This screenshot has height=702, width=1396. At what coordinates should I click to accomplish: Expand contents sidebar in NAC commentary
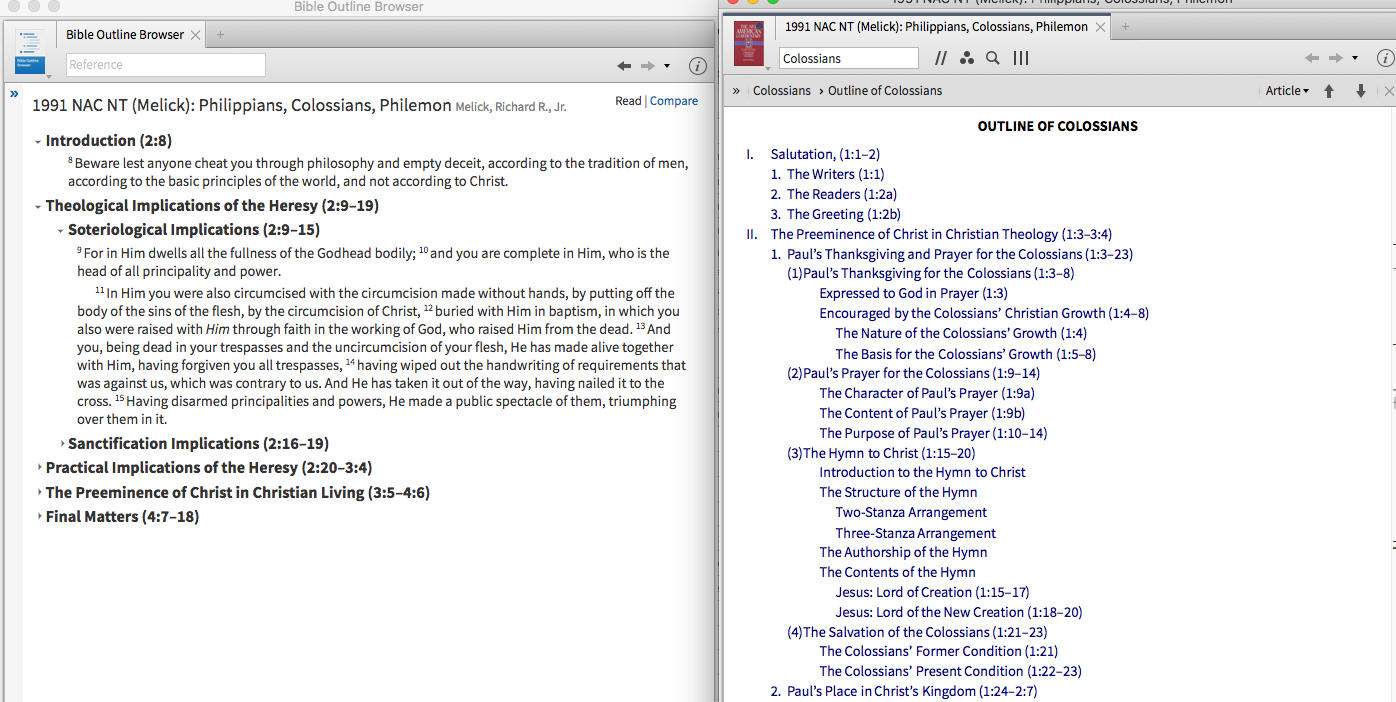tap(736, 91)
